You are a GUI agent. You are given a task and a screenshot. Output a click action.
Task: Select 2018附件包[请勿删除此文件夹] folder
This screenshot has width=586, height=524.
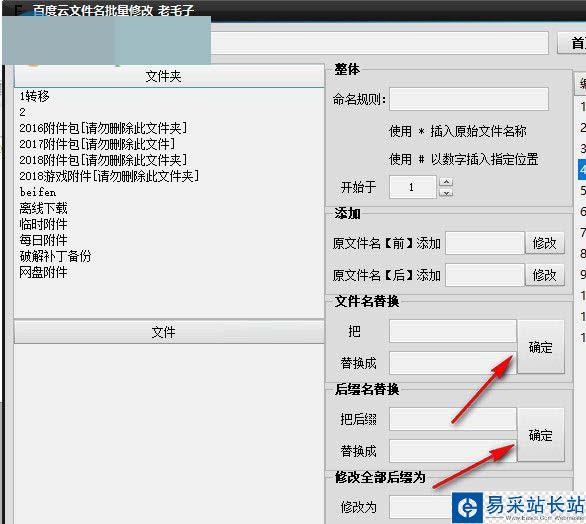tap(103, 160)
